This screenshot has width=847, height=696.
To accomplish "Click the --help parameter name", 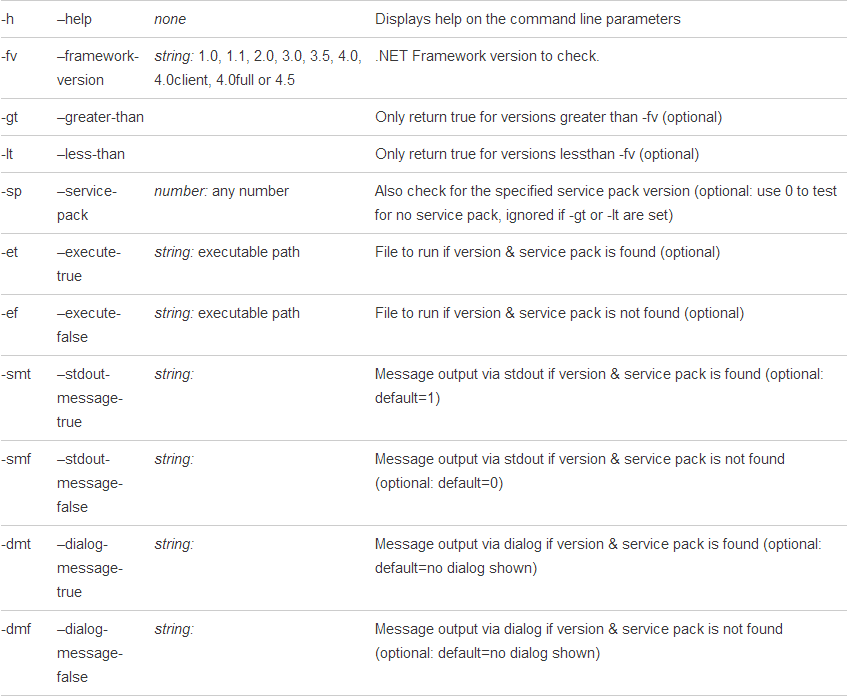I will tap(78, 19).
